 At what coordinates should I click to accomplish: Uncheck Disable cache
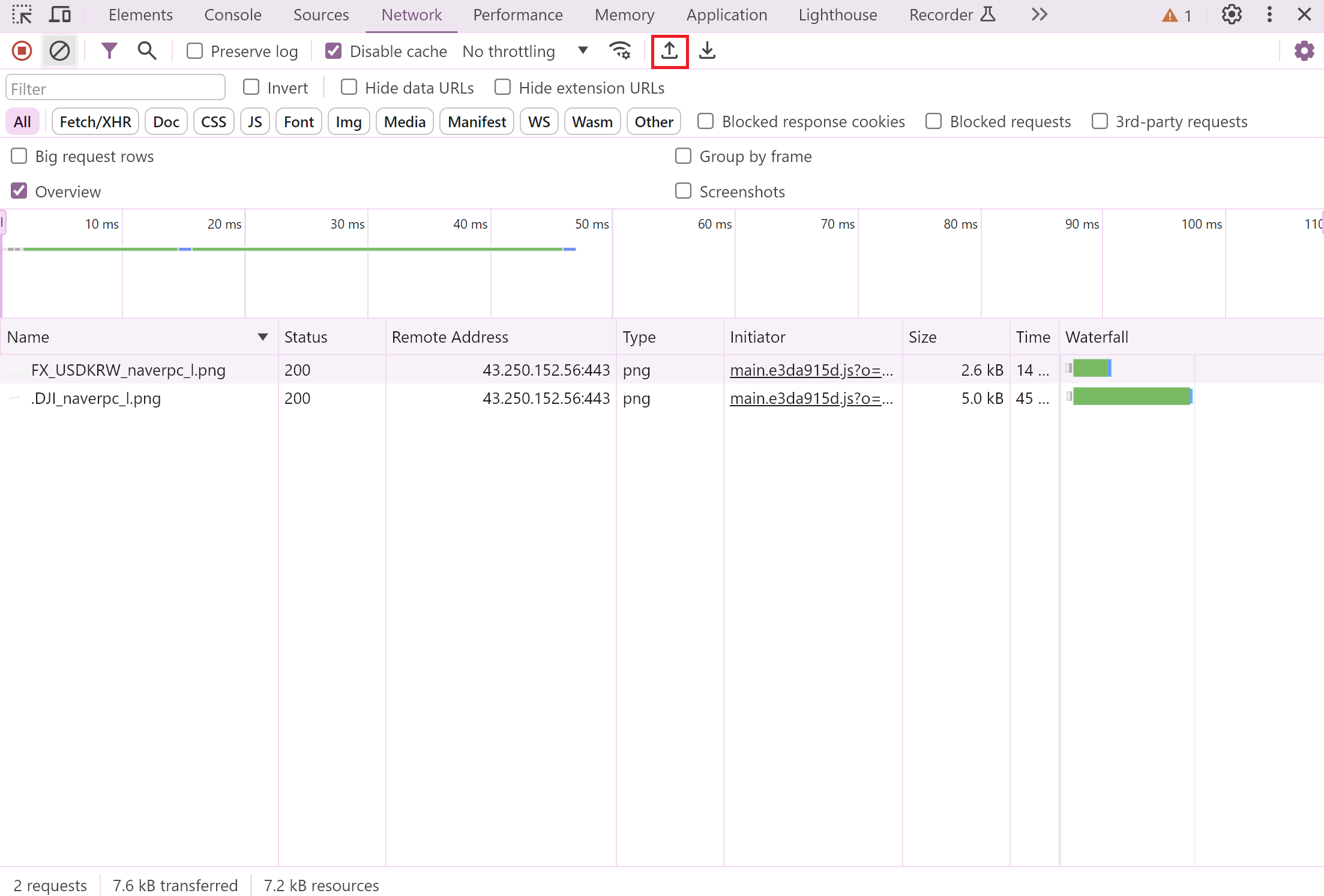pos(334,51)
